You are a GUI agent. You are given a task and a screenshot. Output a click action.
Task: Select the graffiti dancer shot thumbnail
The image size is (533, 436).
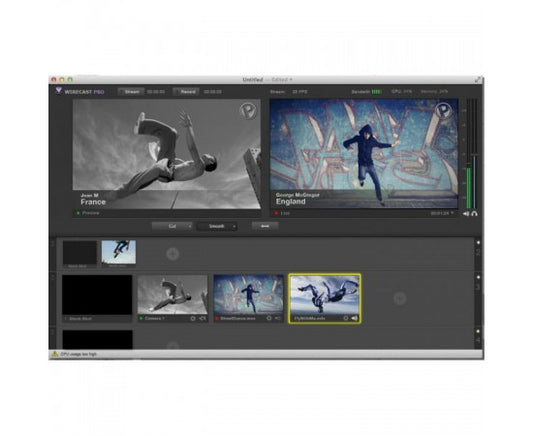coord(248,295)
